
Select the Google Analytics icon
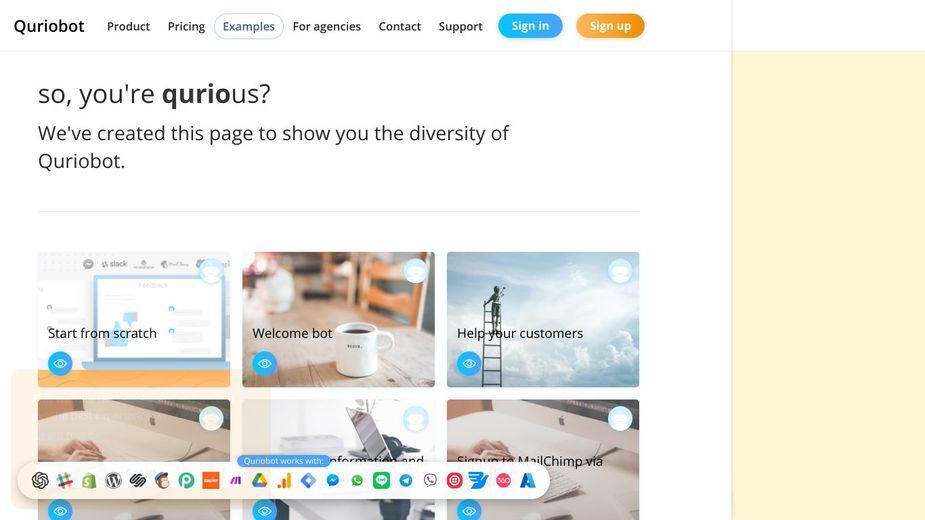(284, 480)
